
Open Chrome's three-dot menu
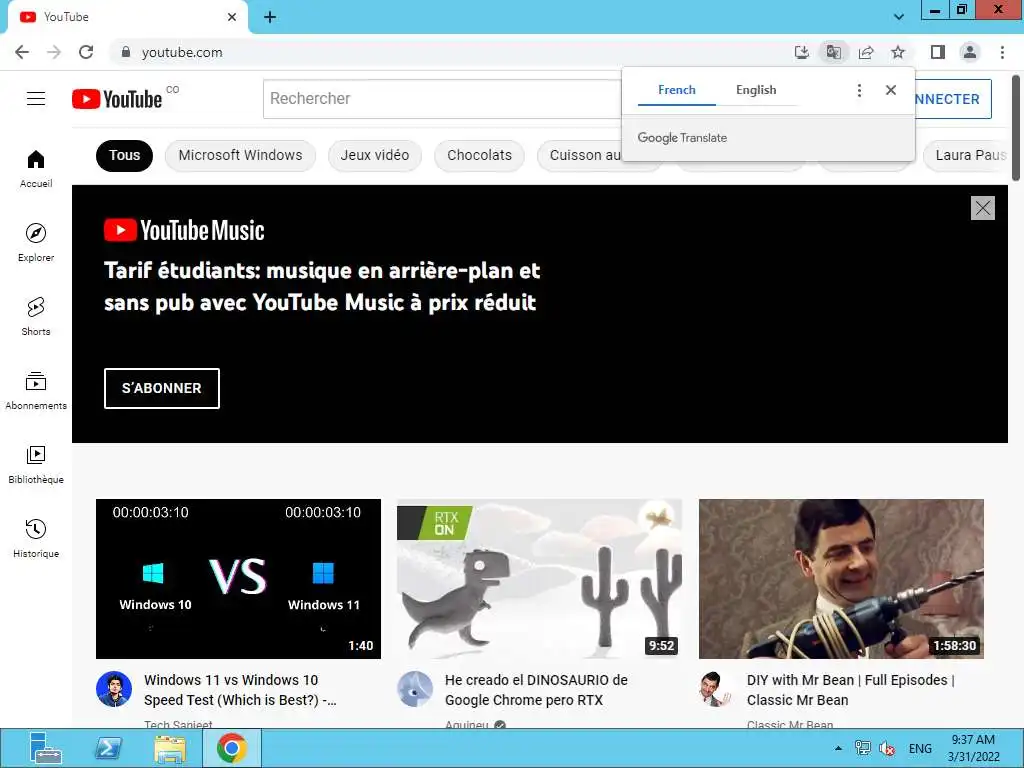point(1002,52)
